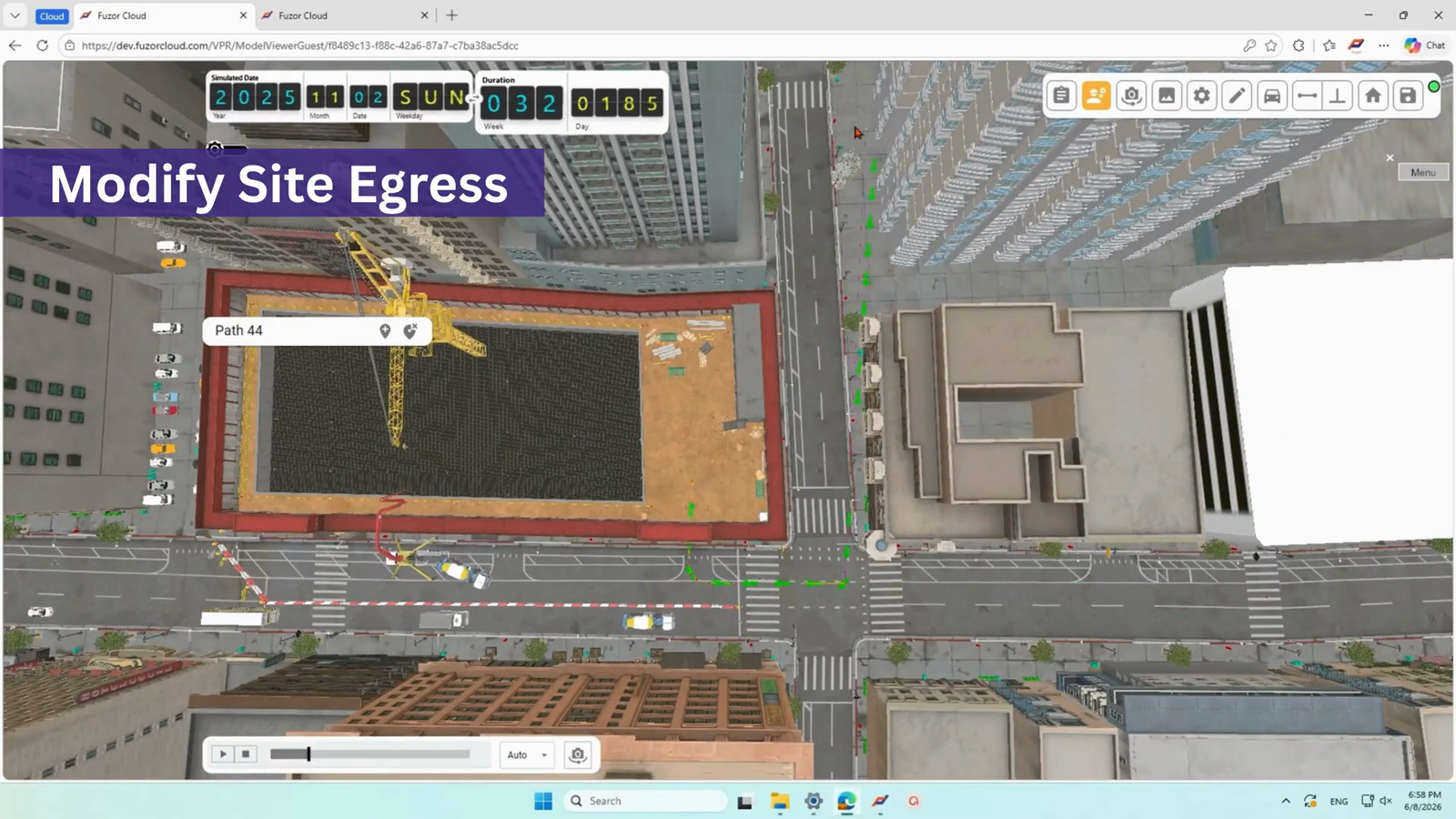Remove waypoint pin from Path 44
The height and width of the screenshot is (819, 1456).
pos(410,330)
